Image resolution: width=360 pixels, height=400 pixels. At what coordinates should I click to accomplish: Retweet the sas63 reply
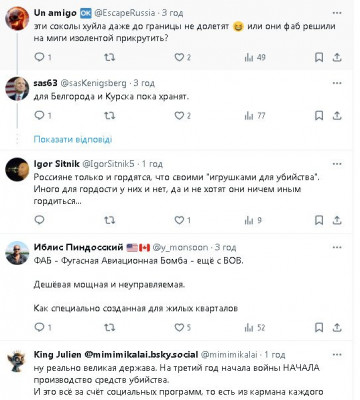tap(109, 116)
